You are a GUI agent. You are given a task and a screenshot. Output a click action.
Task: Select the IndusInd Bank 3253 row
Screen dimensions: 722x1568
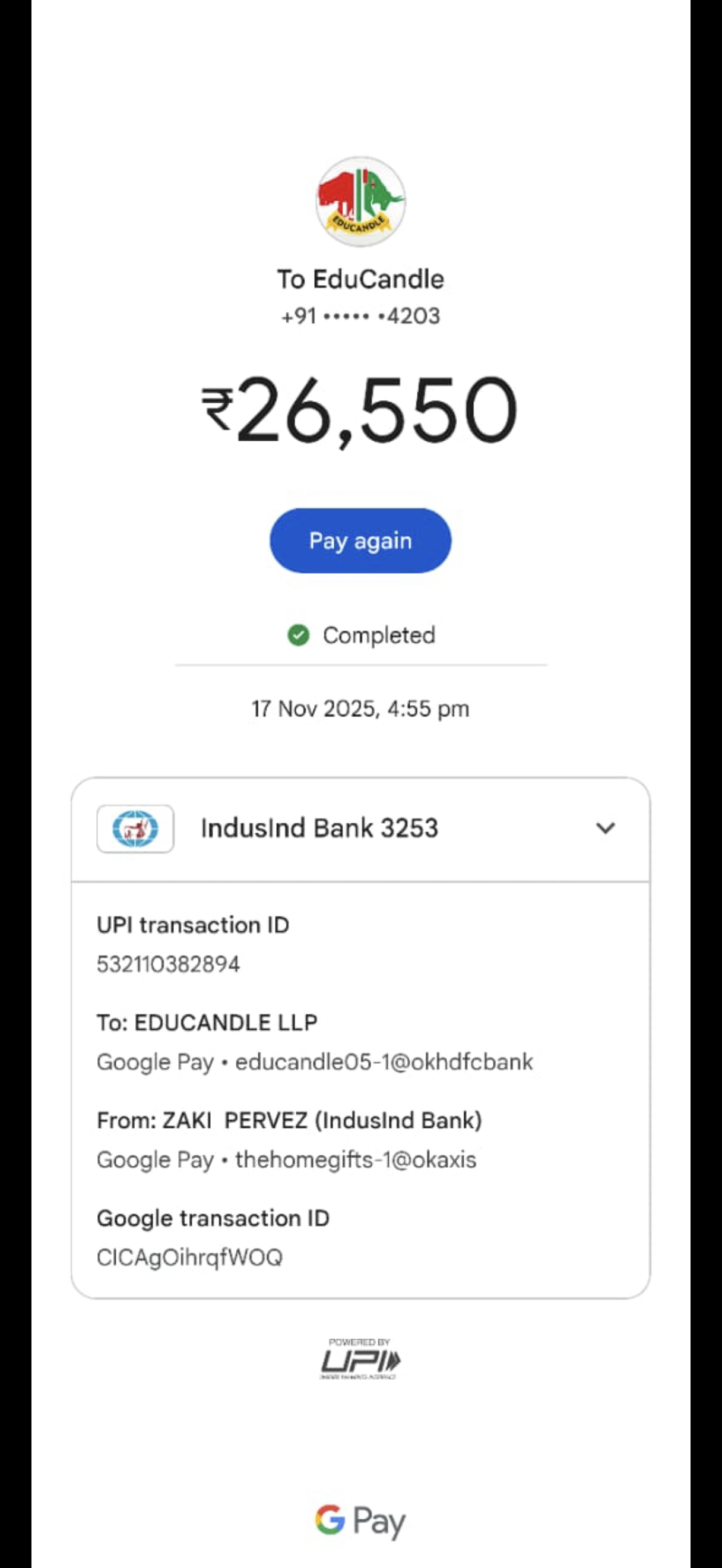point(319,829)
